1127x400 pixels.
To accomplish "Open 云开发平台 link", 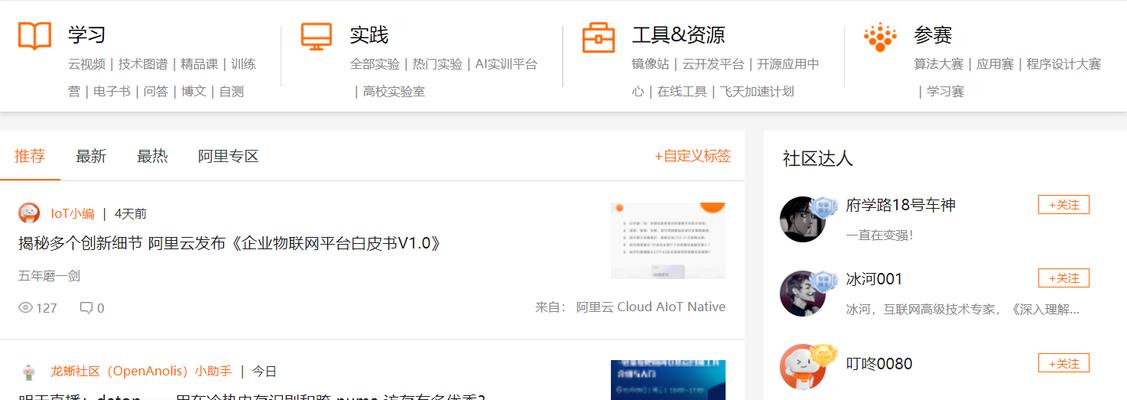I will (713, 64).
